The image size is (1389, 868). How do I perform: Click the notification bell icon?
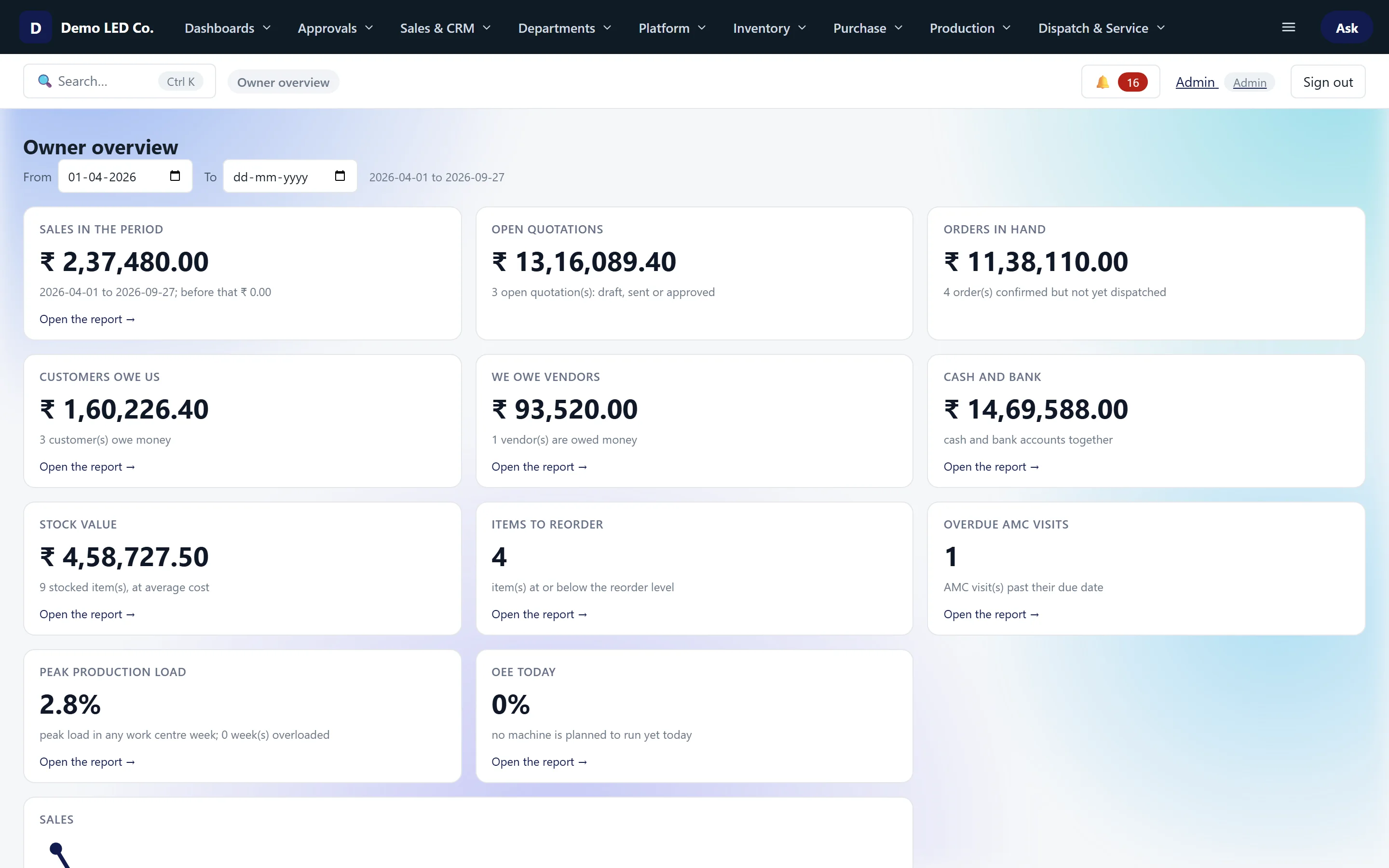pos(1103,82)
